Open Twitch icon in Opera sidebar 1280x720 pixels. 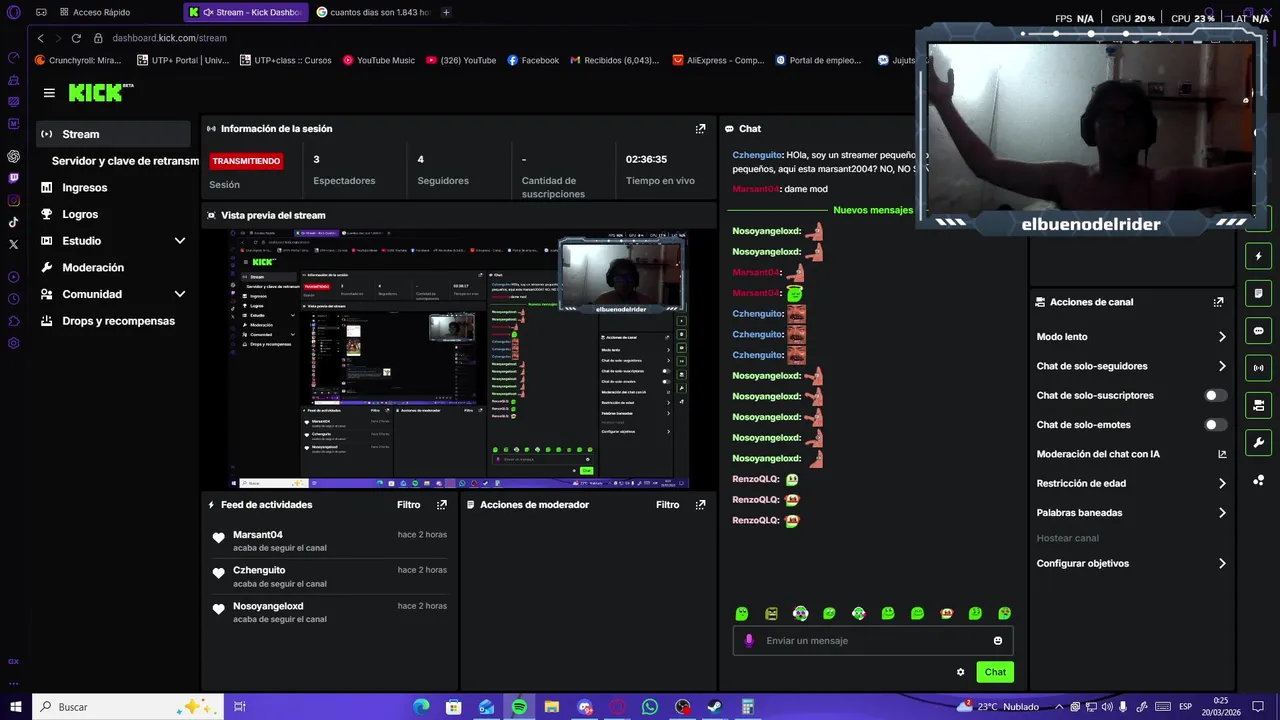[14, 178]
